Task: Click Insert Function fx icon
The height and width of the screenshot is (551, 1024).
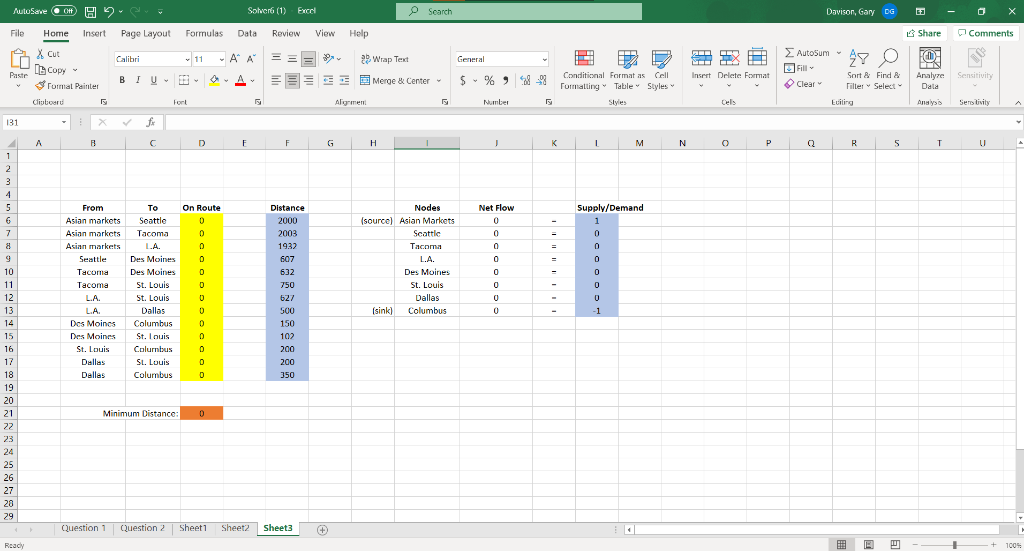Action: coord(151,122)
